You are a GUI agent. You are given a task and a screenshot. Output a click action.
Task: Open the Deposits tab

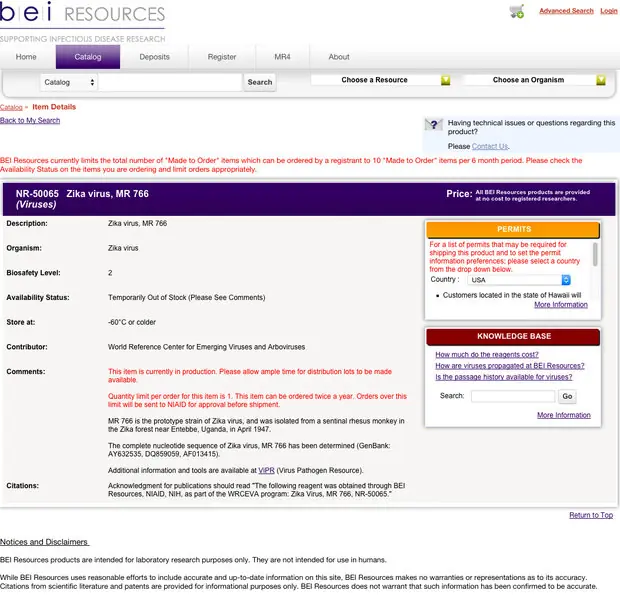154,57
